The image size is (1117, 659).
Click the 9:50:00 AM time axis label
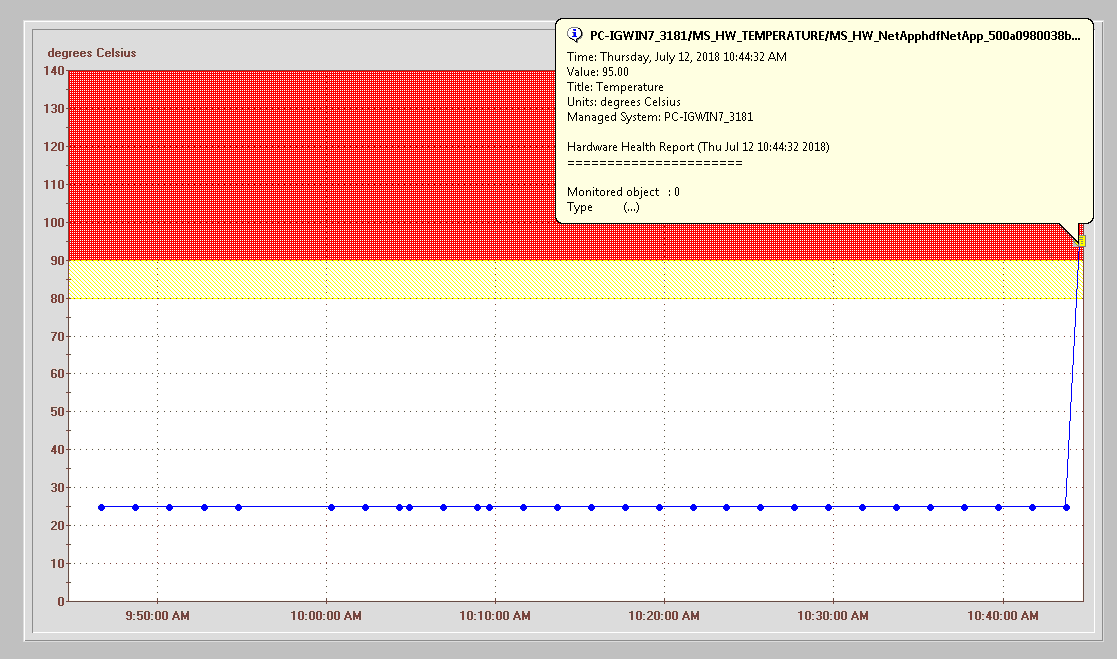pos(157,616)
